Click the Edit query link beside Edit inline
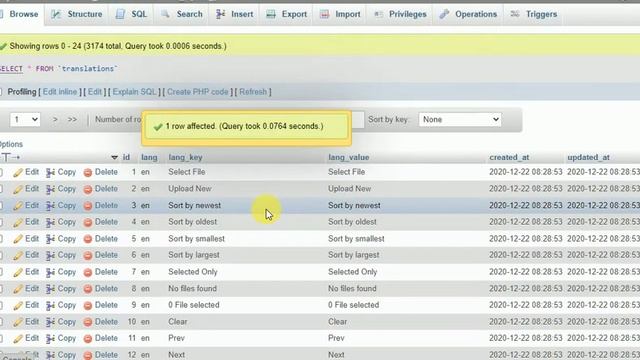This screenshot has width=640, height=360. pyautogui.click(x=95, y=92)
